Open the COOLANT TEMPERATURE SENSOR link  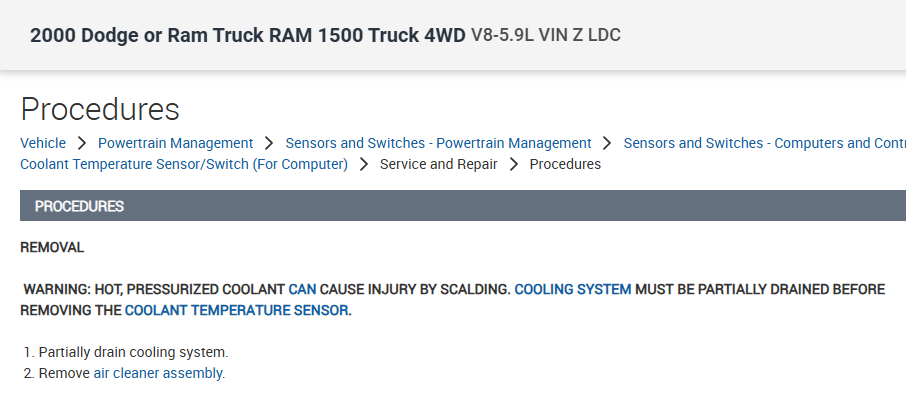(238, 311)
